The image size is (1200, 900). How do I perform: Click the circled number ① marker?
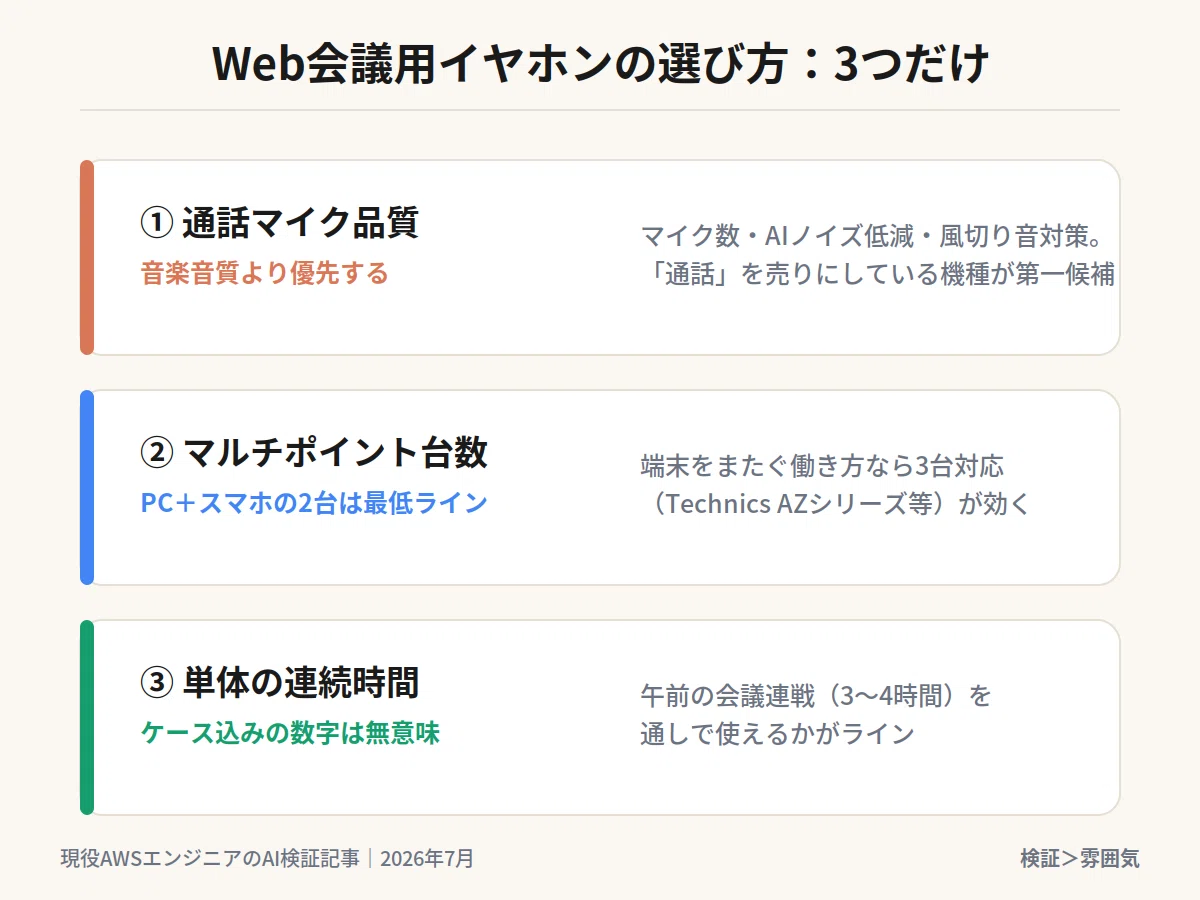[156, 223]
